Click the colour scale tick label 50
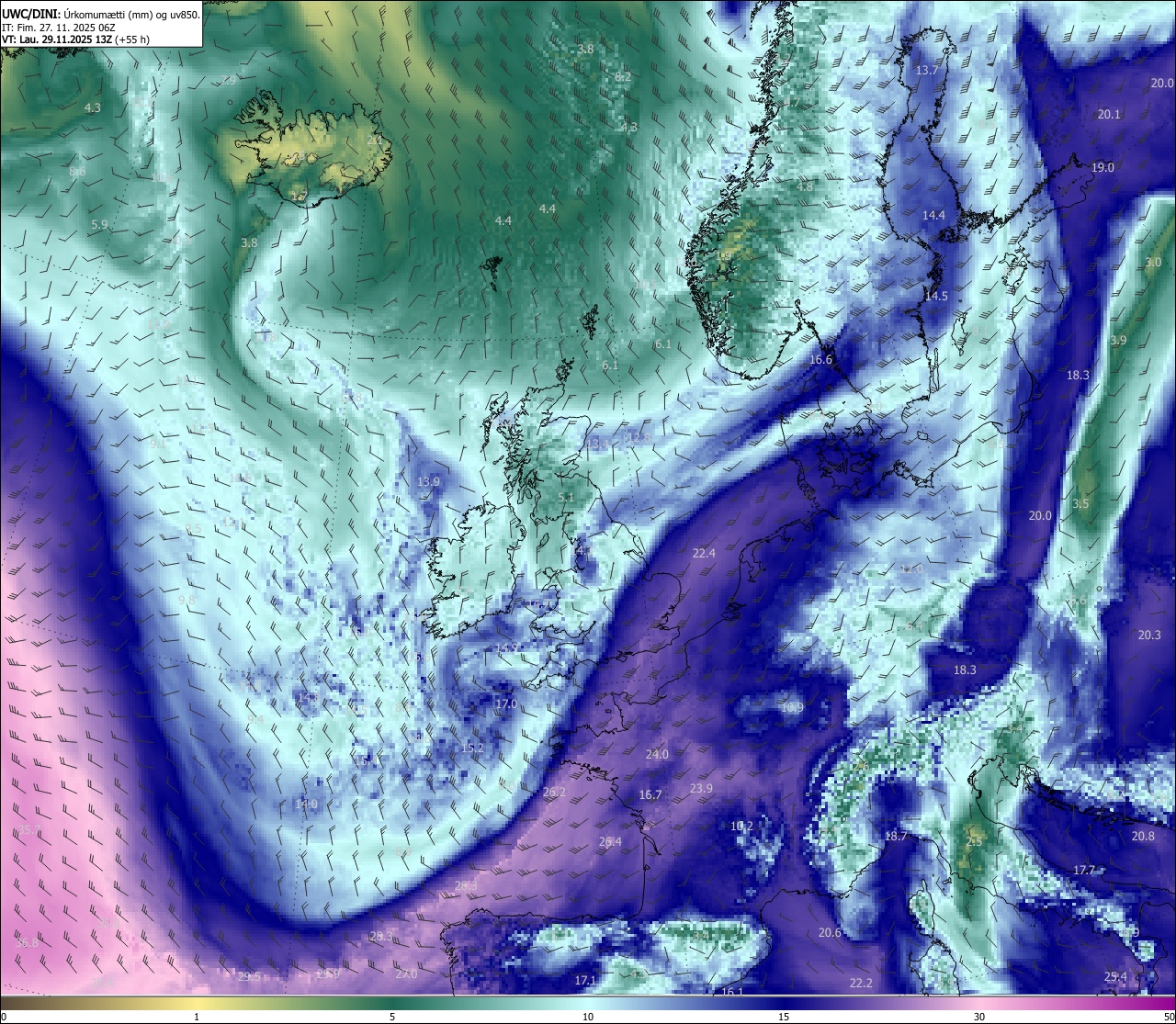 pos(1169,1017)
